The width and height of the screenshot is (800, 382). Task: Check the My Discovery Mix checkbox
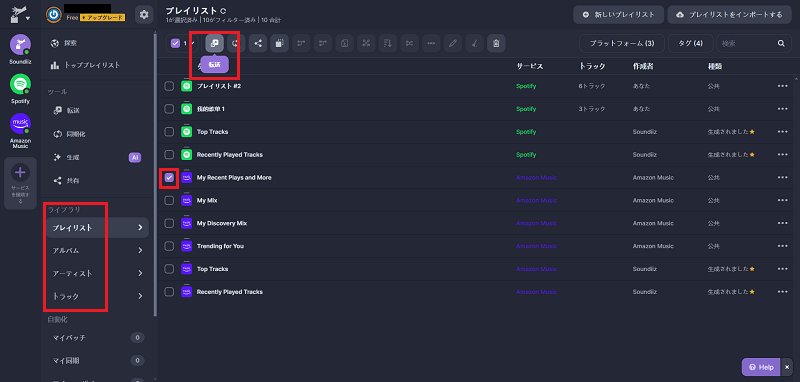pos(169,223)
